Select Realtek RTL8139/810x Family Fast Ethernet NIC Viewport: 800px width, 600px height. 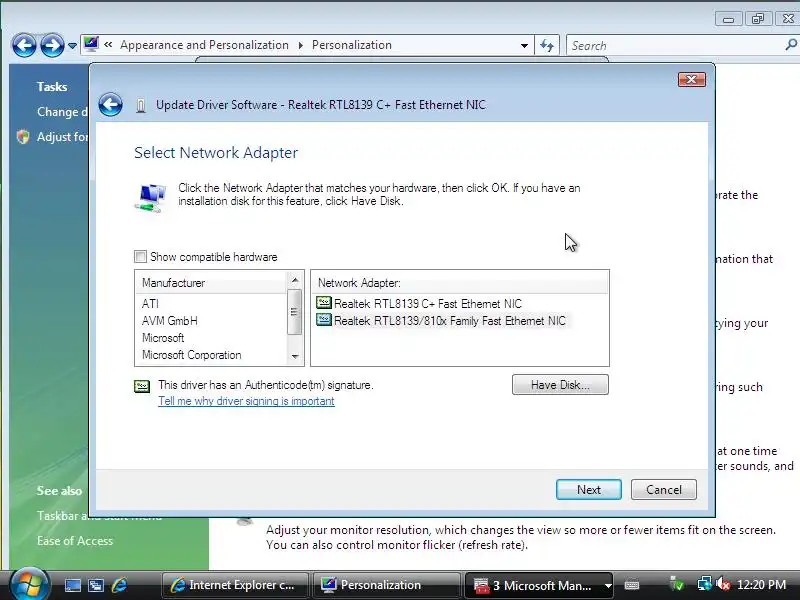(x=449, y=321)
